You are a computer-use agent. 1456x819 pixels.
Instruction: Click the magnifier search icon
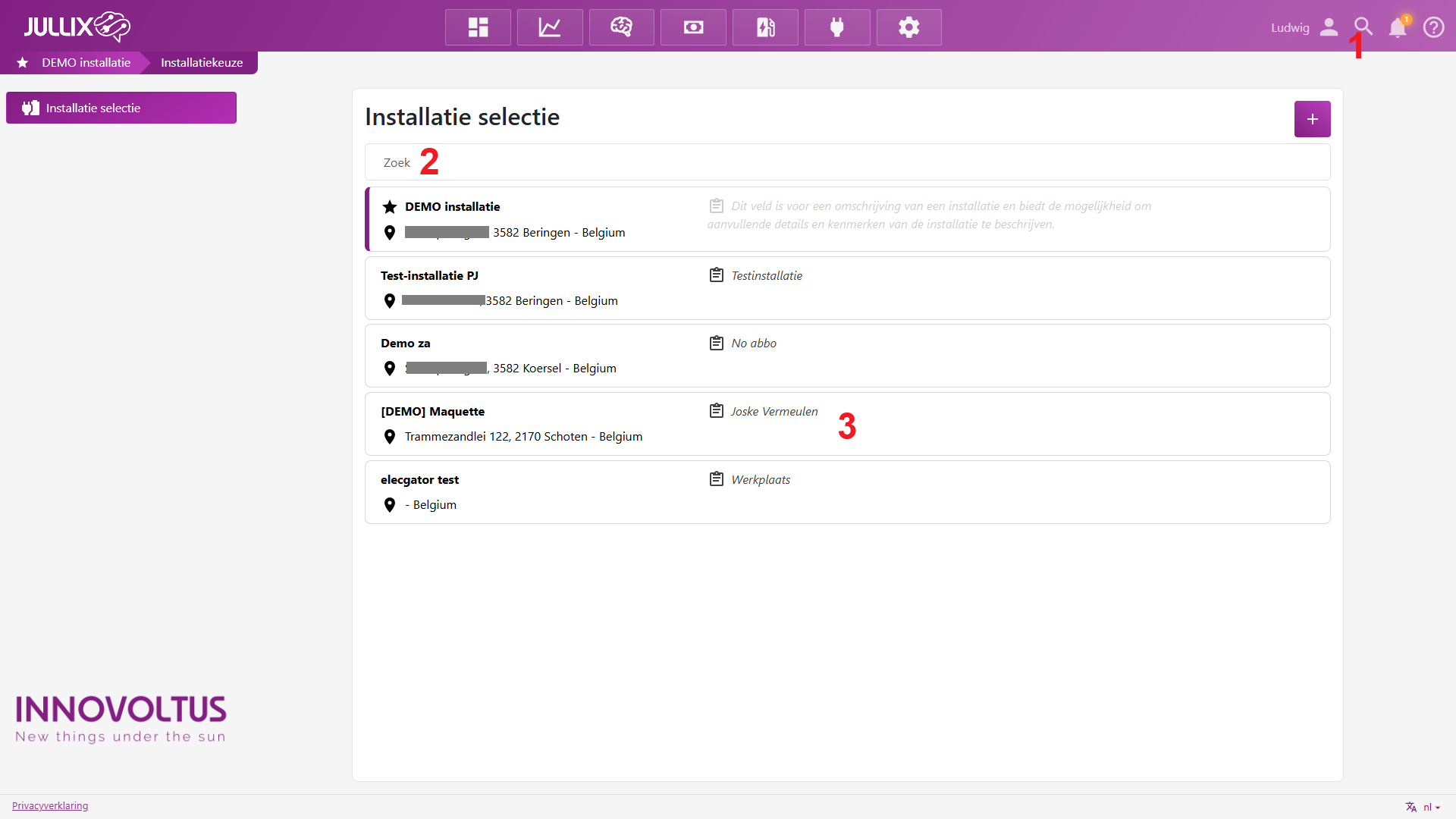click(x=1363, y=27)
